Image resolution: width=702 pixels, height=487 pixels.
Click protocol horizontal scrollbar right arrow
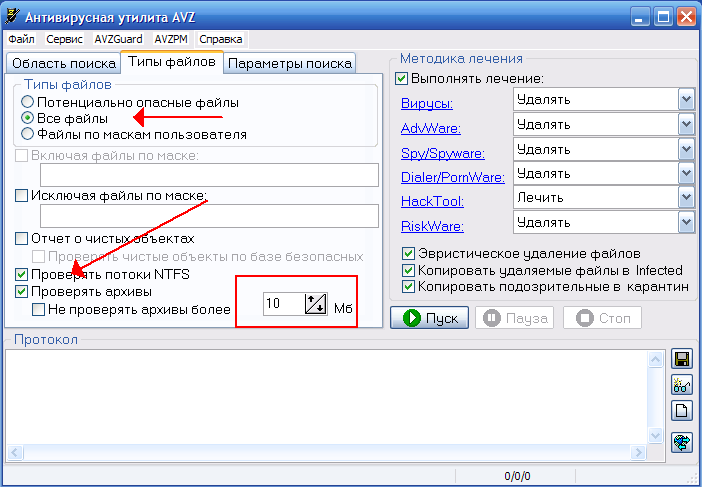click(x=638, y=452)
